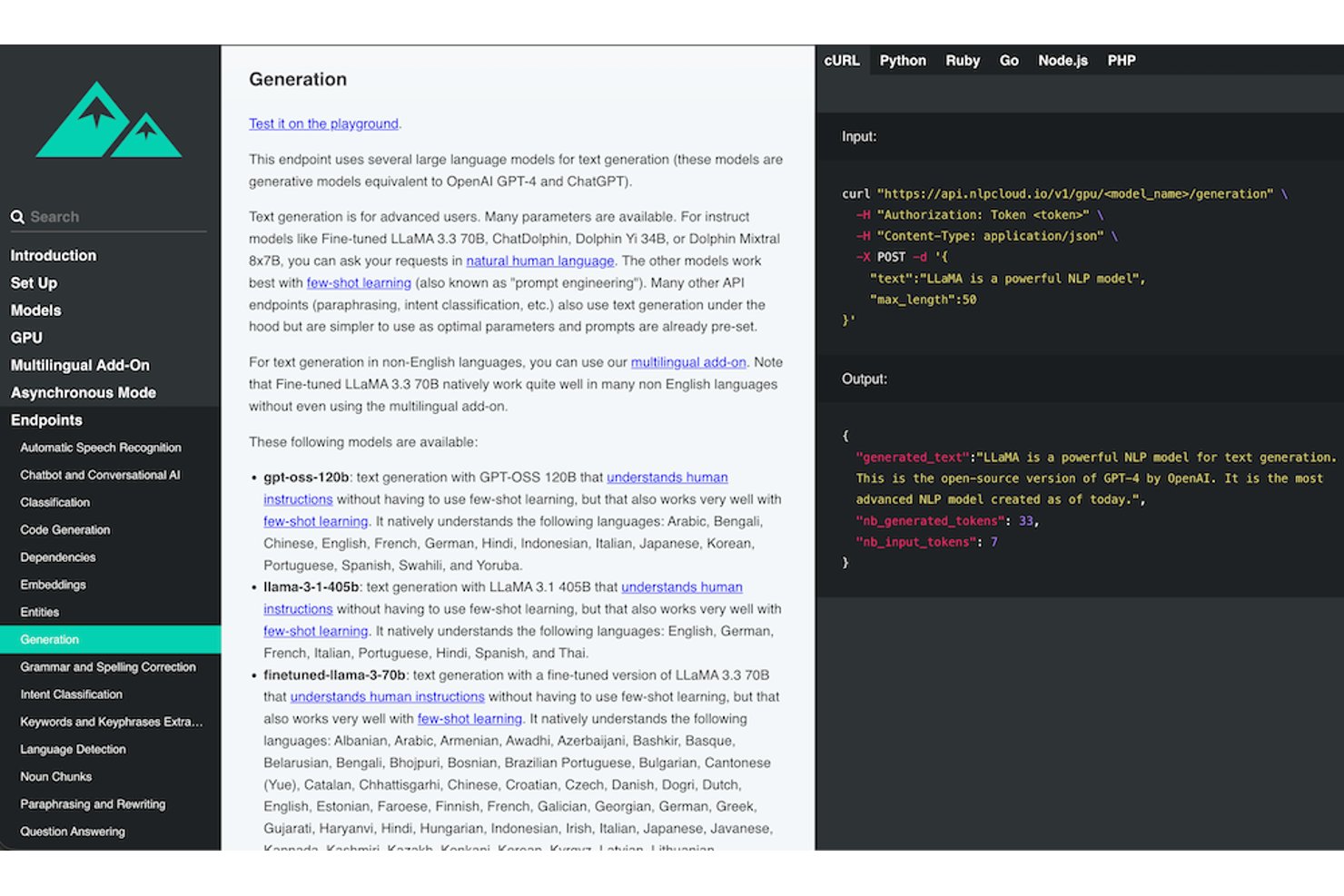
Task: Open understands human link in gpt-oss-120b item
Action: coord(667,477)
